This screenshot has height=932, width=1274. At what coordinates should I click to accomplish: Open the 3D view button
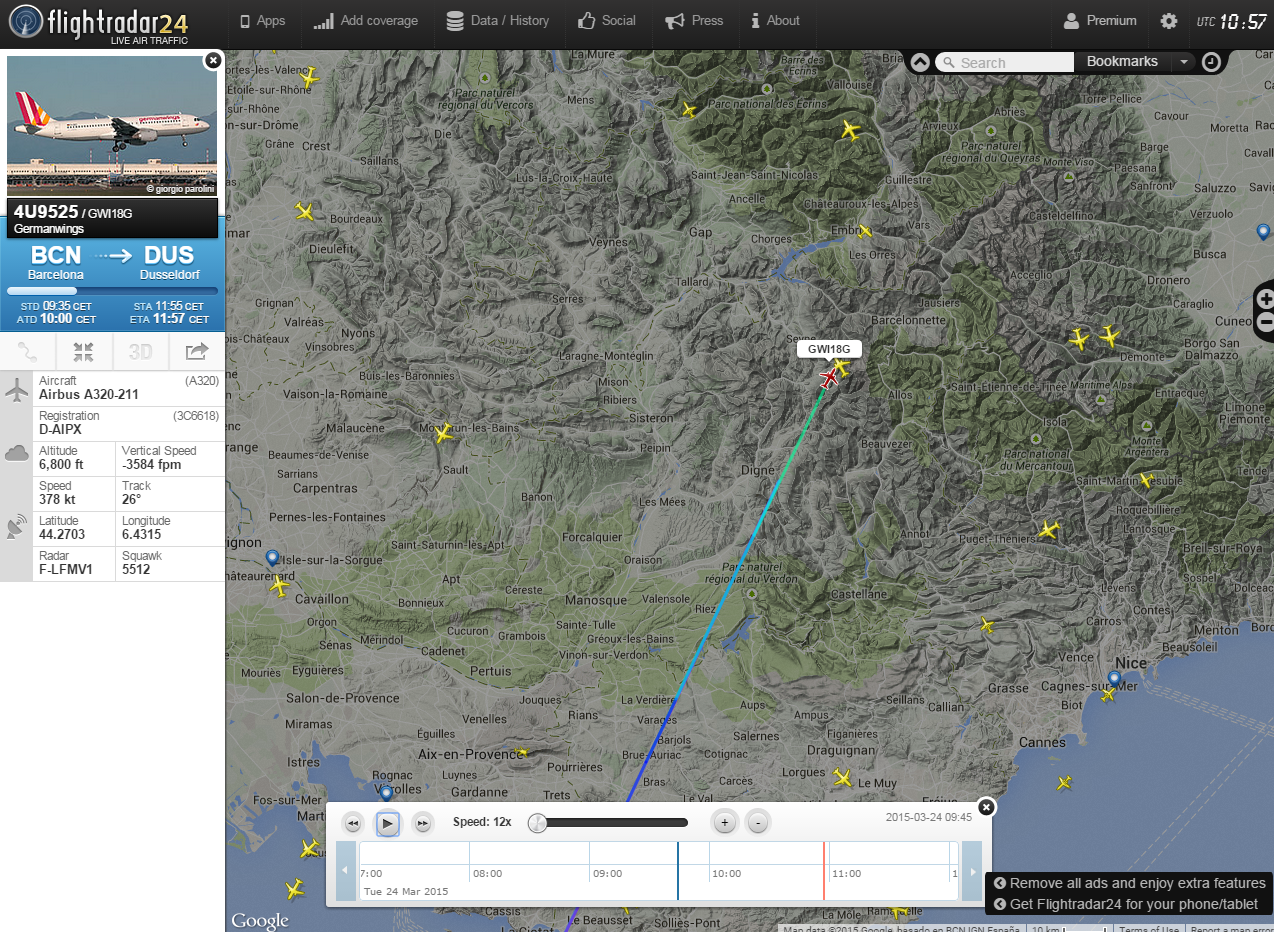(140, 352)
